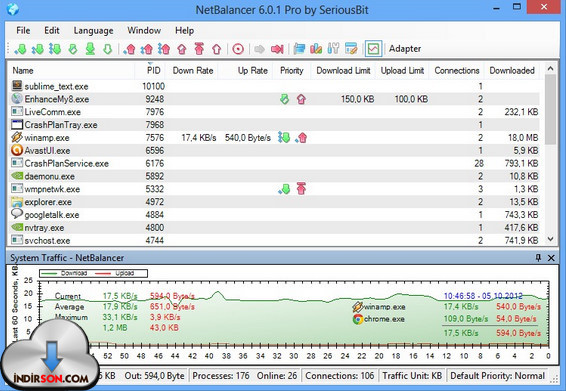The height and width of the screenshot is (391, 566).
Task: Set low download priority with first green arrow
Action: [21, 49]
